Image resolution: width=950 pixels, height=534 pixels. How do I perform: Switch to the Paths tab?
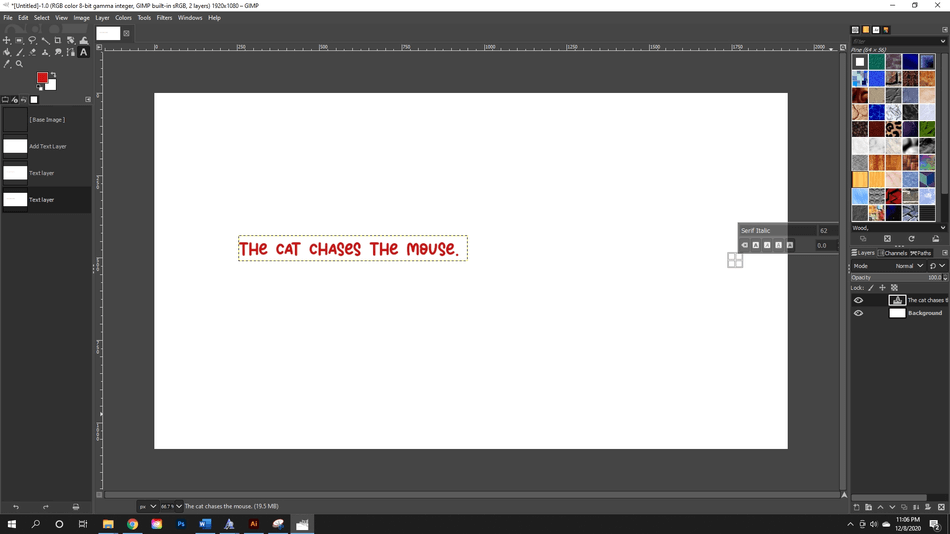(920, 253)
